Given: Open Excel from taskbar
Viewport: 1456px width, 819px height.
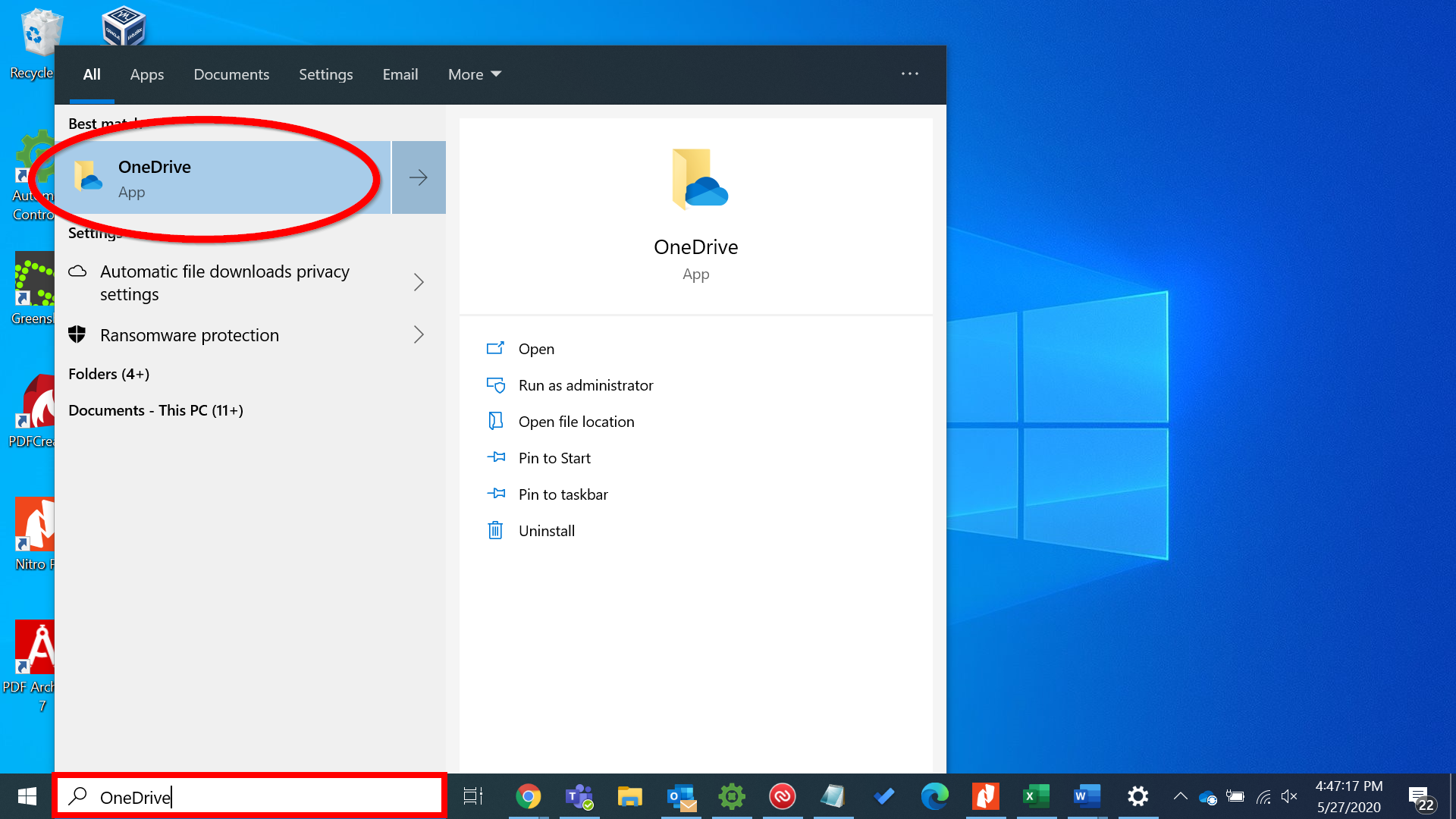Looking at the screenshot, I should pyautogui.click(x=1036, y=796).
